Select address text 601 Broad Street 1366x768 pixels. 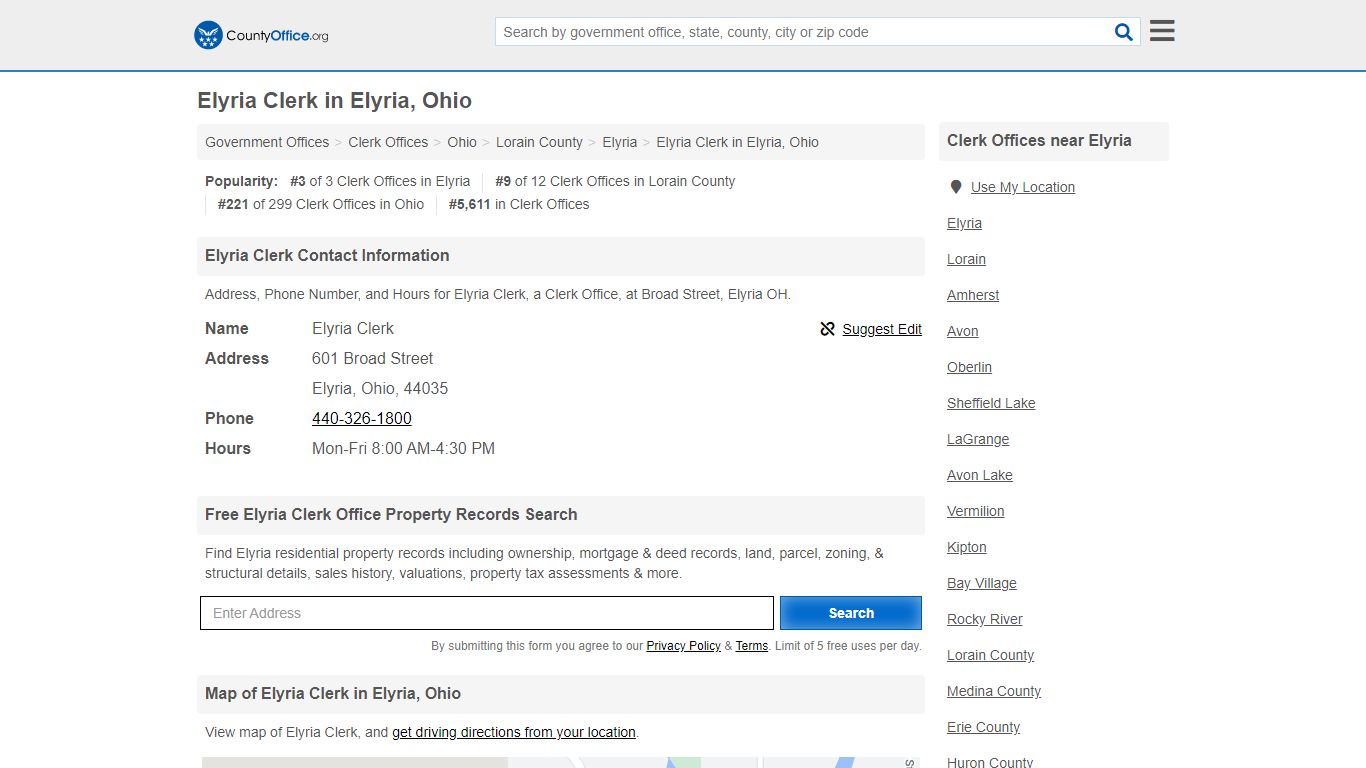tap(373, 358)
